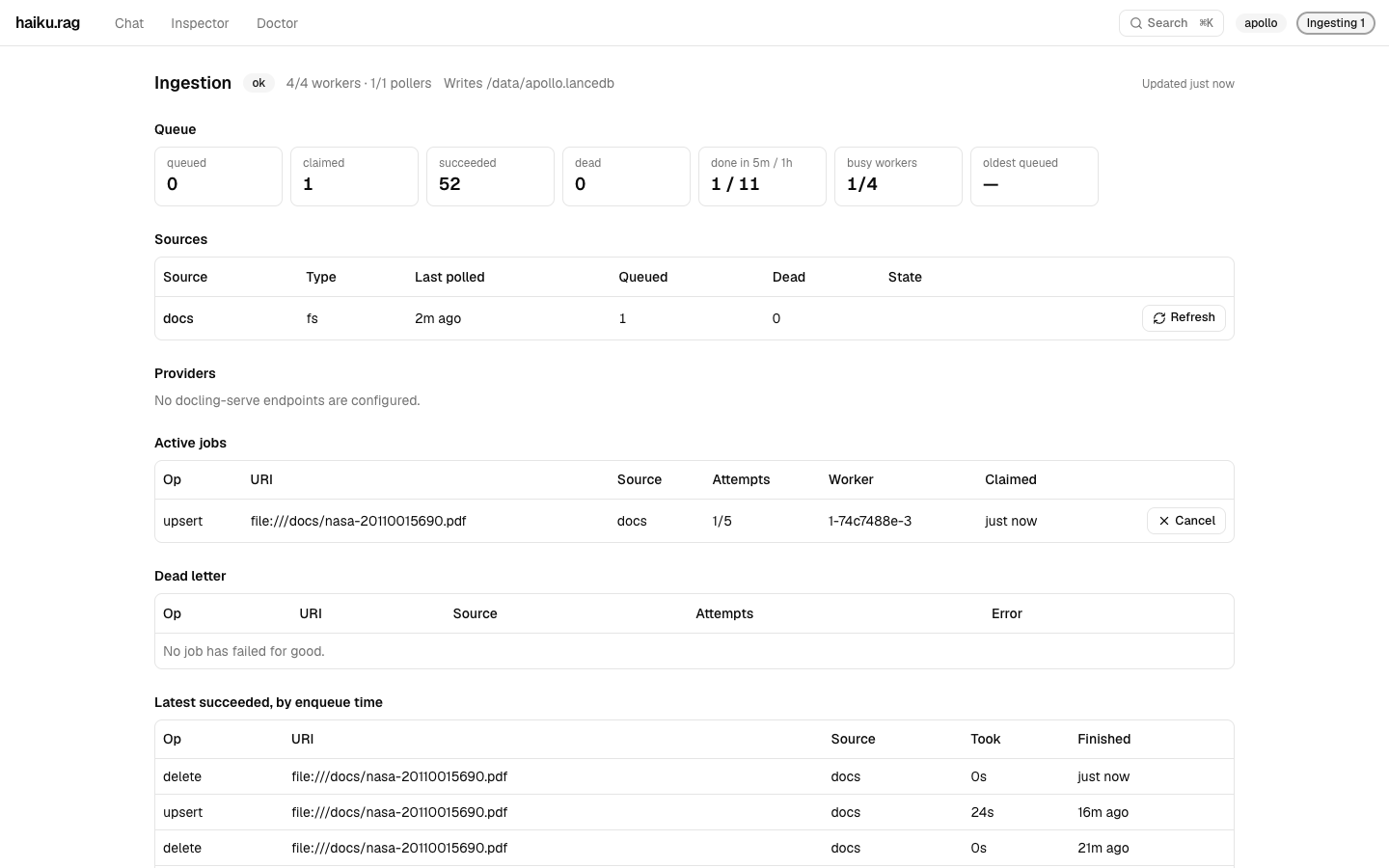Click '4/4 workers · 1/1 pollers' text

359,83
